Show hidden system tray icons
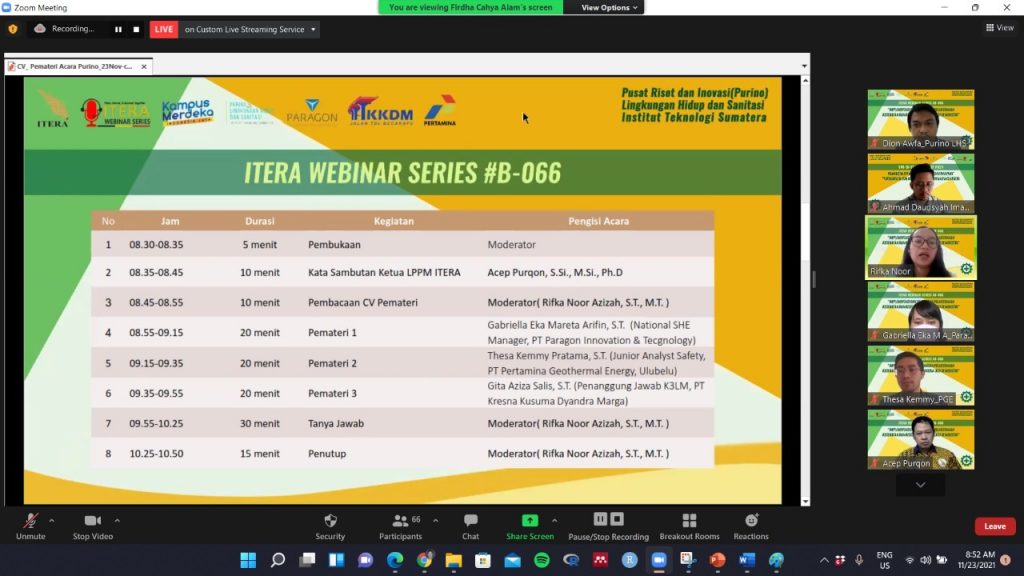Image resolution: width=1024 pixels, height=576 pixels. [824, 560]
